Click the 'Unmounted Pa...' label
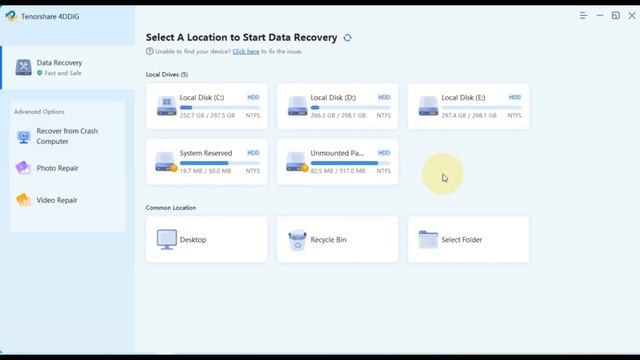 click(337, 153)
